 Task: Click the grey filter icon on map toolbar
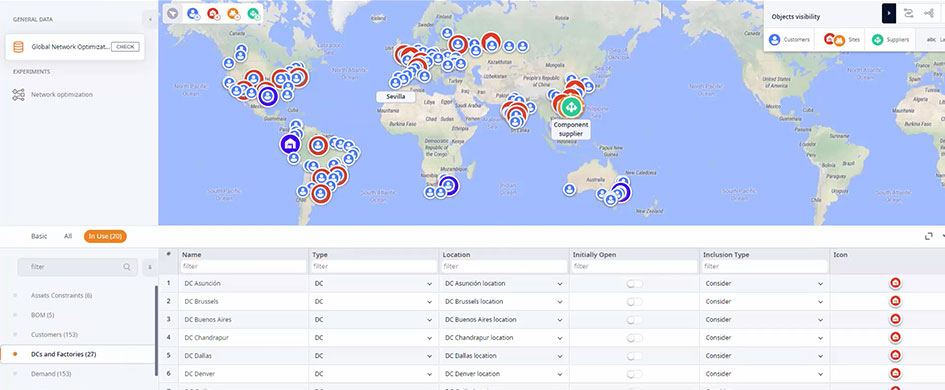pyautogui.click(x=174, y=13)
